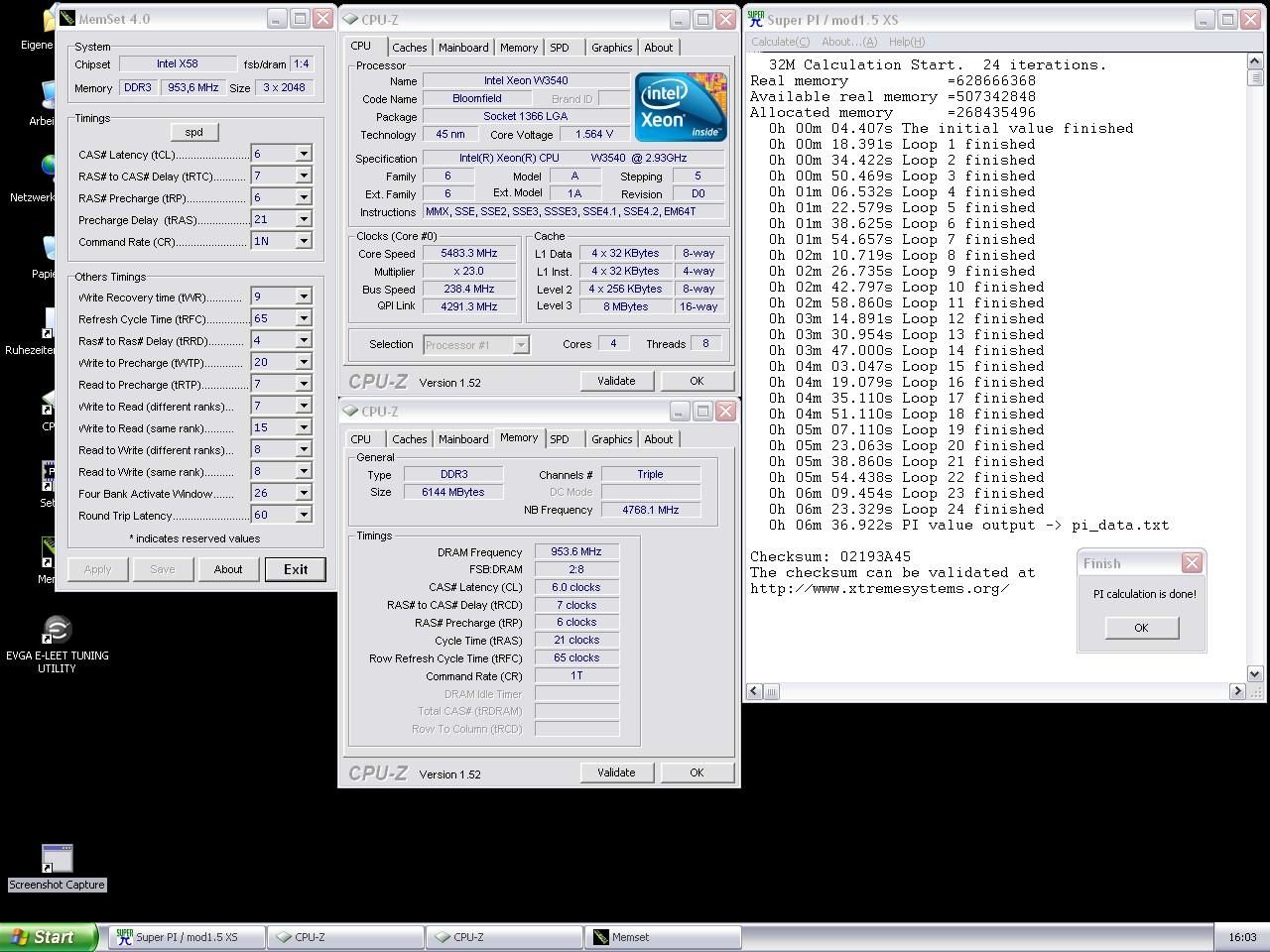The height and width of the screenshot is (952, 1270).
Task: Switch to Mainboard tab in upper CPU-Z
Action: click(x=463, y=48)
